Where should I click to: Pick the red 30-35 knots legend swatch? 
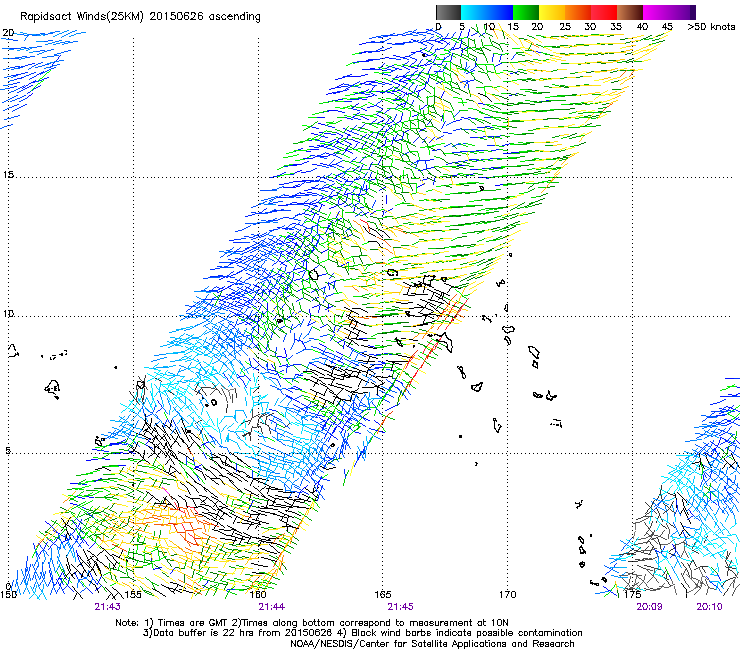[604, 12]
